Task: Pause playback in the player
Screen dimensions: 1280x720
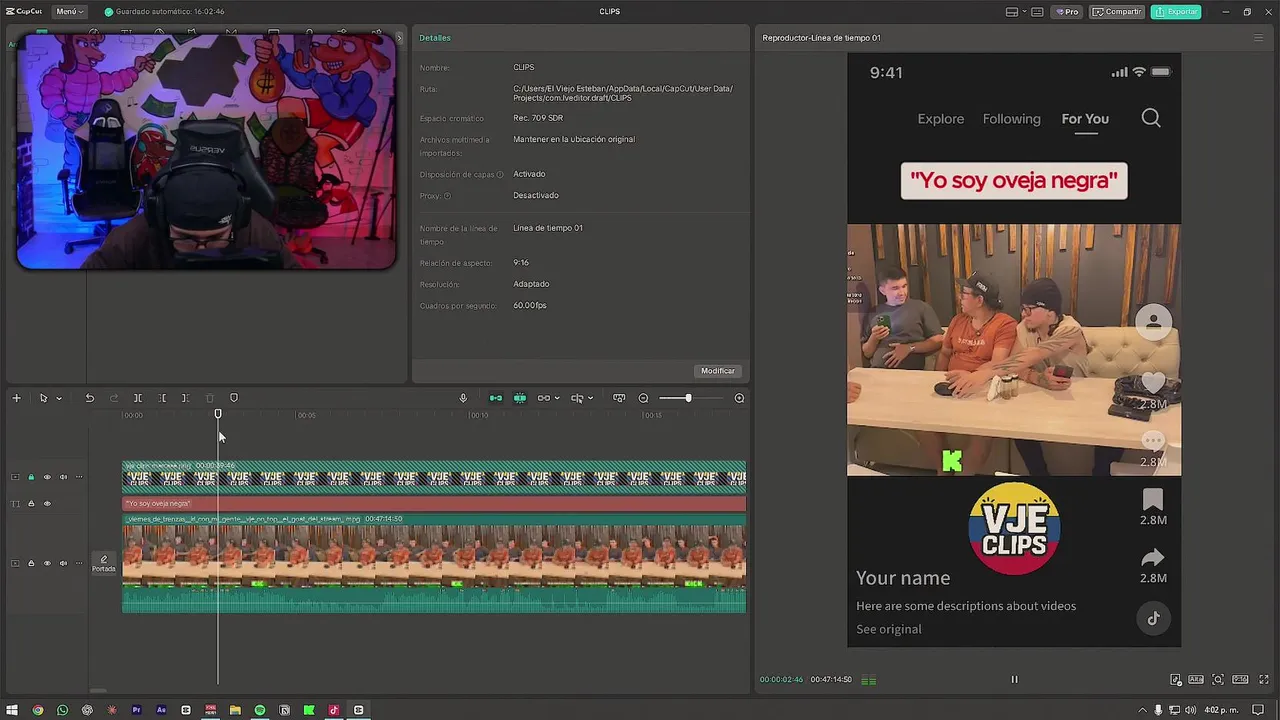Action: pyautogui.click(x=1014, y=680)
